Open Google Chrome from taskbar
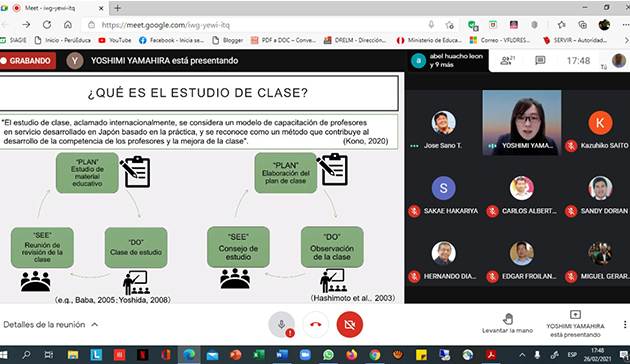630x364 pixels. point(375,355)
